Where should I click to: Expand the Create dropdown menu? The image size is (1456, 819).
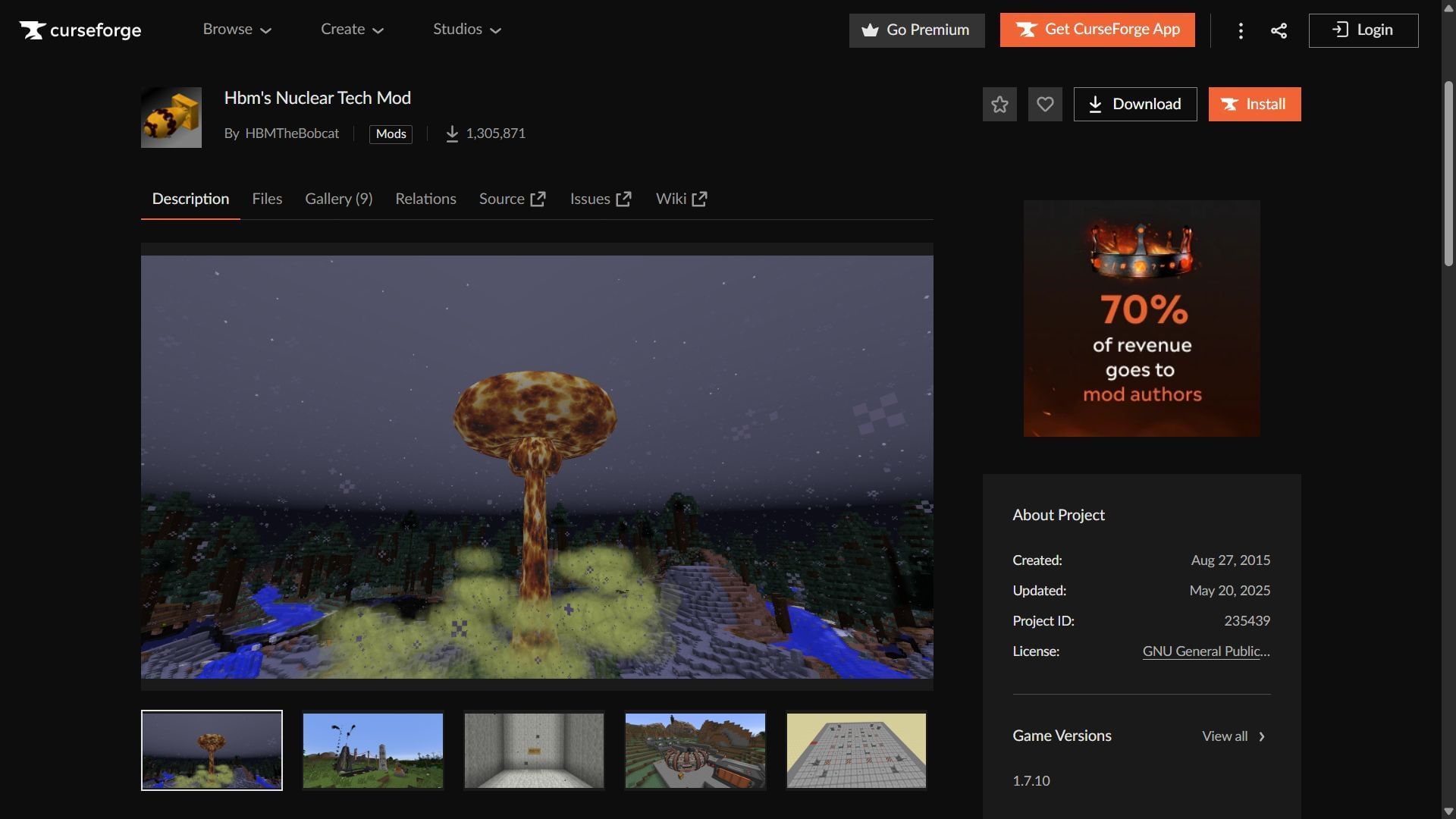(x=352, y=30)
